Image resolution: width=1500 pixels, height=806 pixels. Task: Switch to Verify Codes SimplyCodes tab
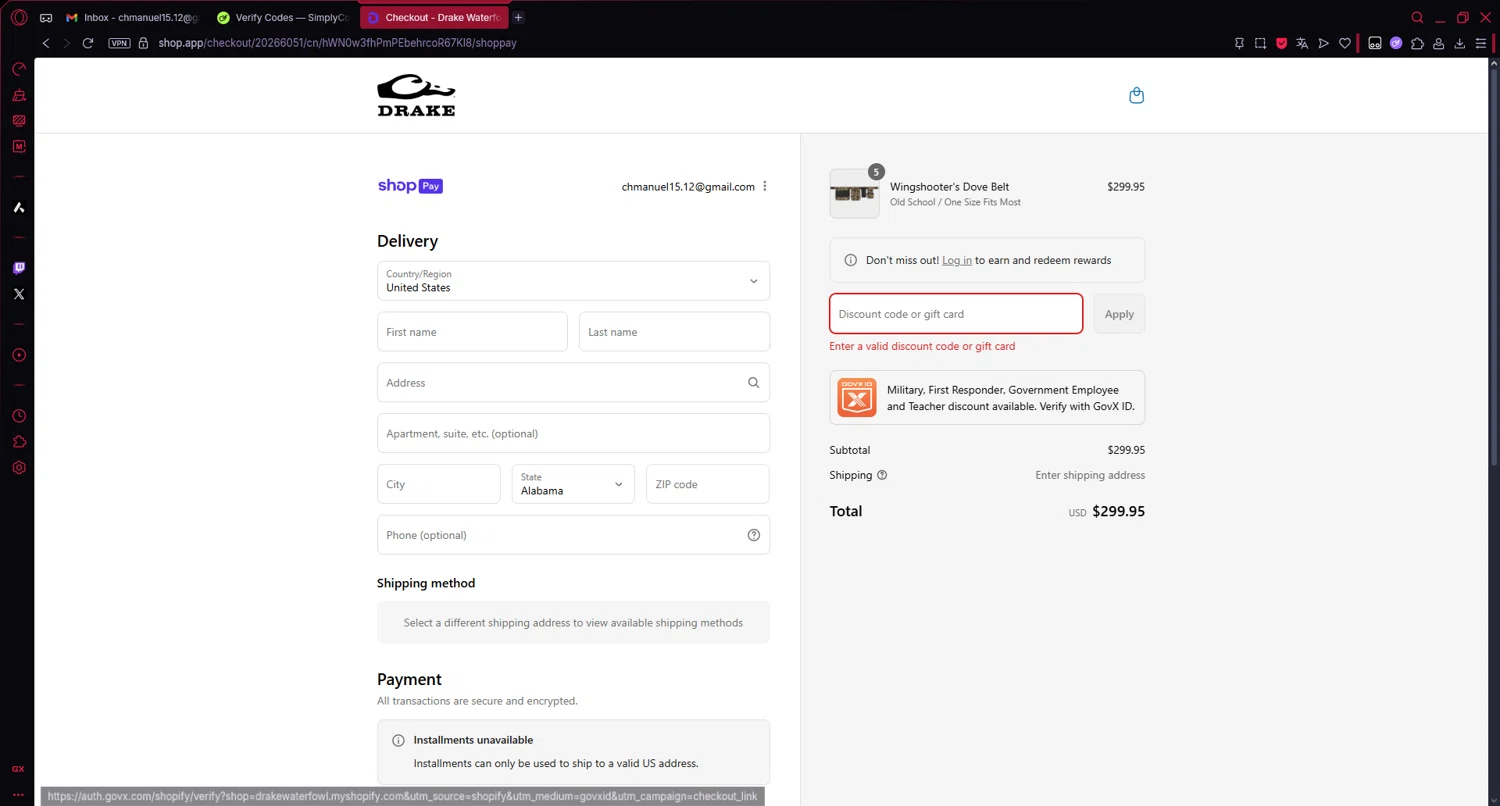(x=282, y=18)
